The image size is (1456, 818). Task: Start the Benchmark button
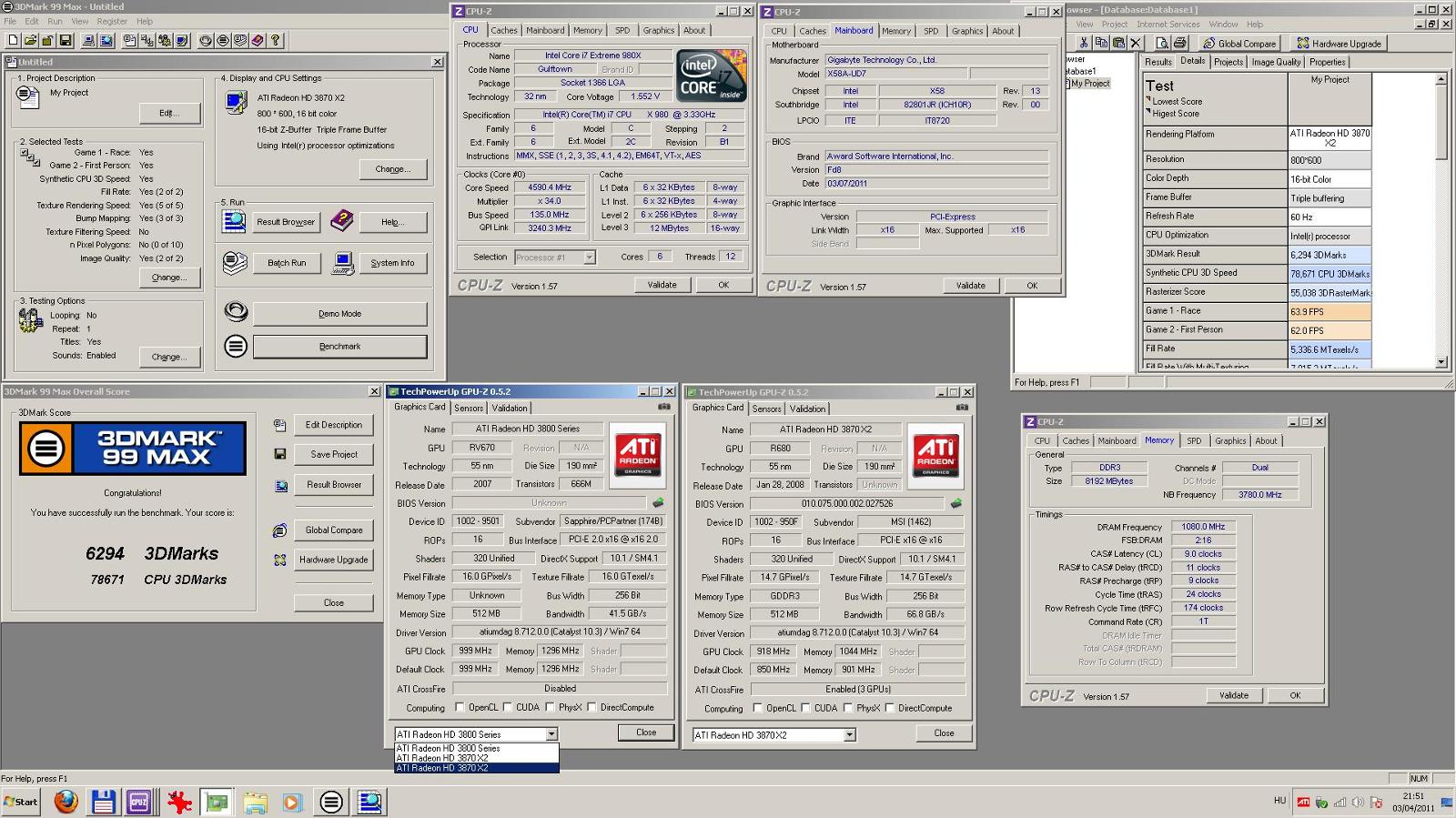[x=339, y=347]
